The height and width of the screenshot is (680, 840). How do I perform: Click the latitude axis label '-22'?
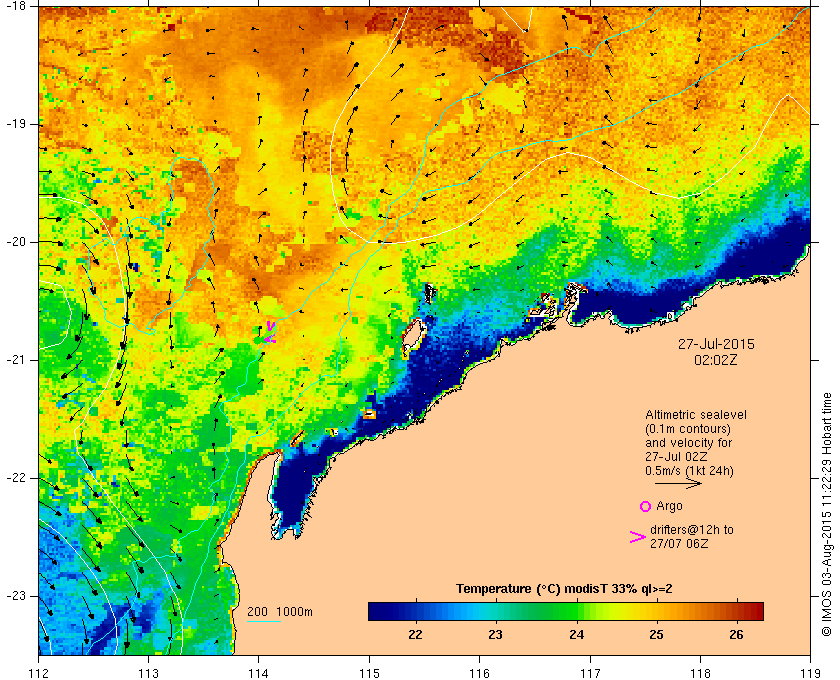(x=14, y=477)
